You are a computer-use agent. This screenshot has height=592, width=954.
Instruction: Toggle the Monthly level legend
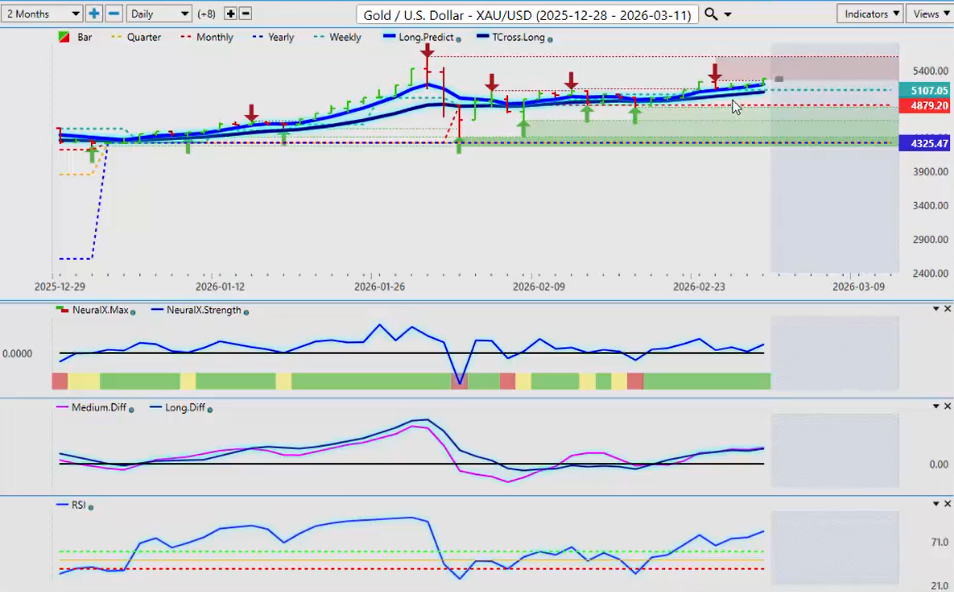206,38
